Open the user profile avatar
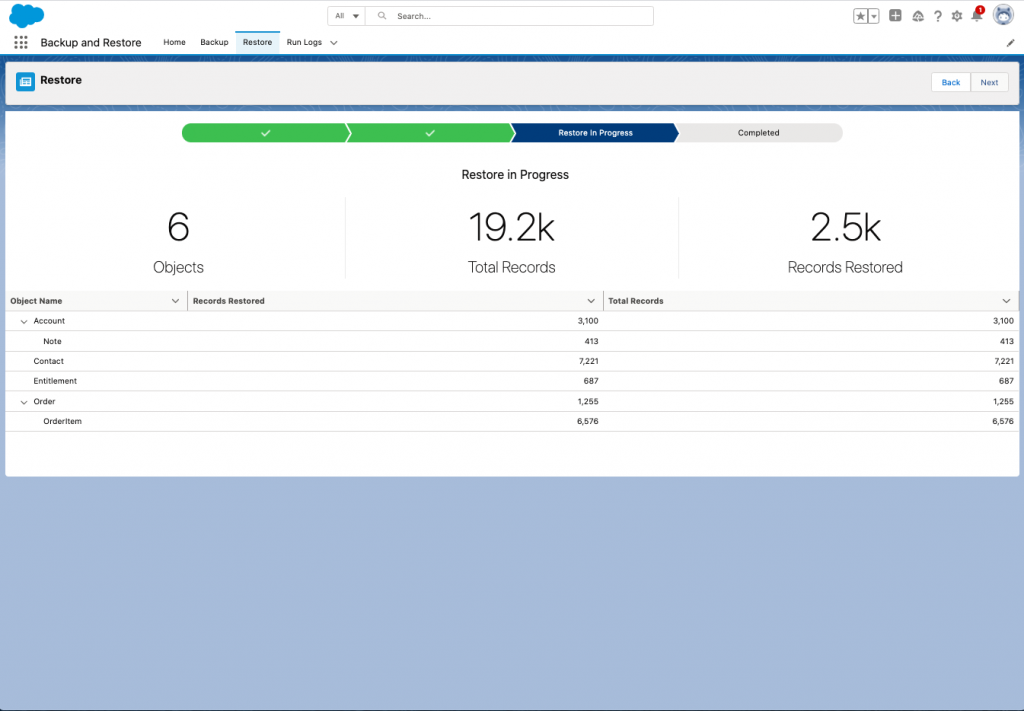The height and width of the screenshot is (711, 1024). (x=1003, y=14)
